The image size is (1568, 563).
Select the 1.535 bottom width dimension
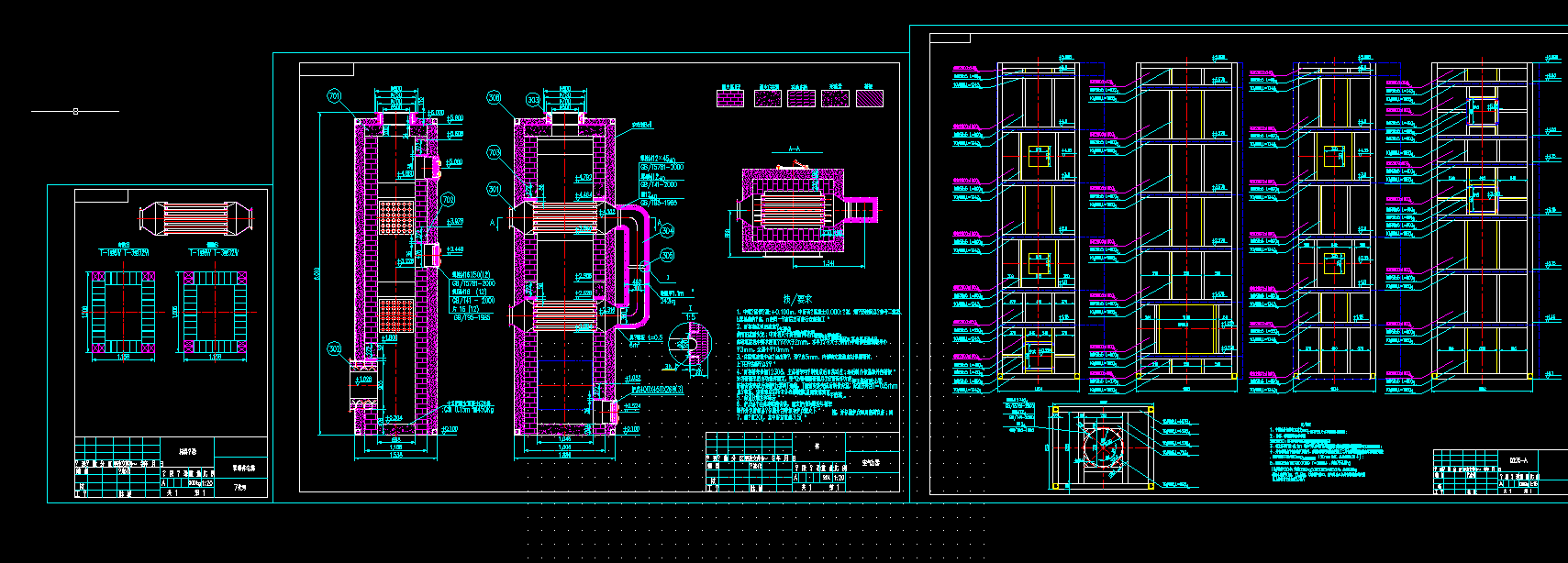pyautogui.click(x=396, y=455)
